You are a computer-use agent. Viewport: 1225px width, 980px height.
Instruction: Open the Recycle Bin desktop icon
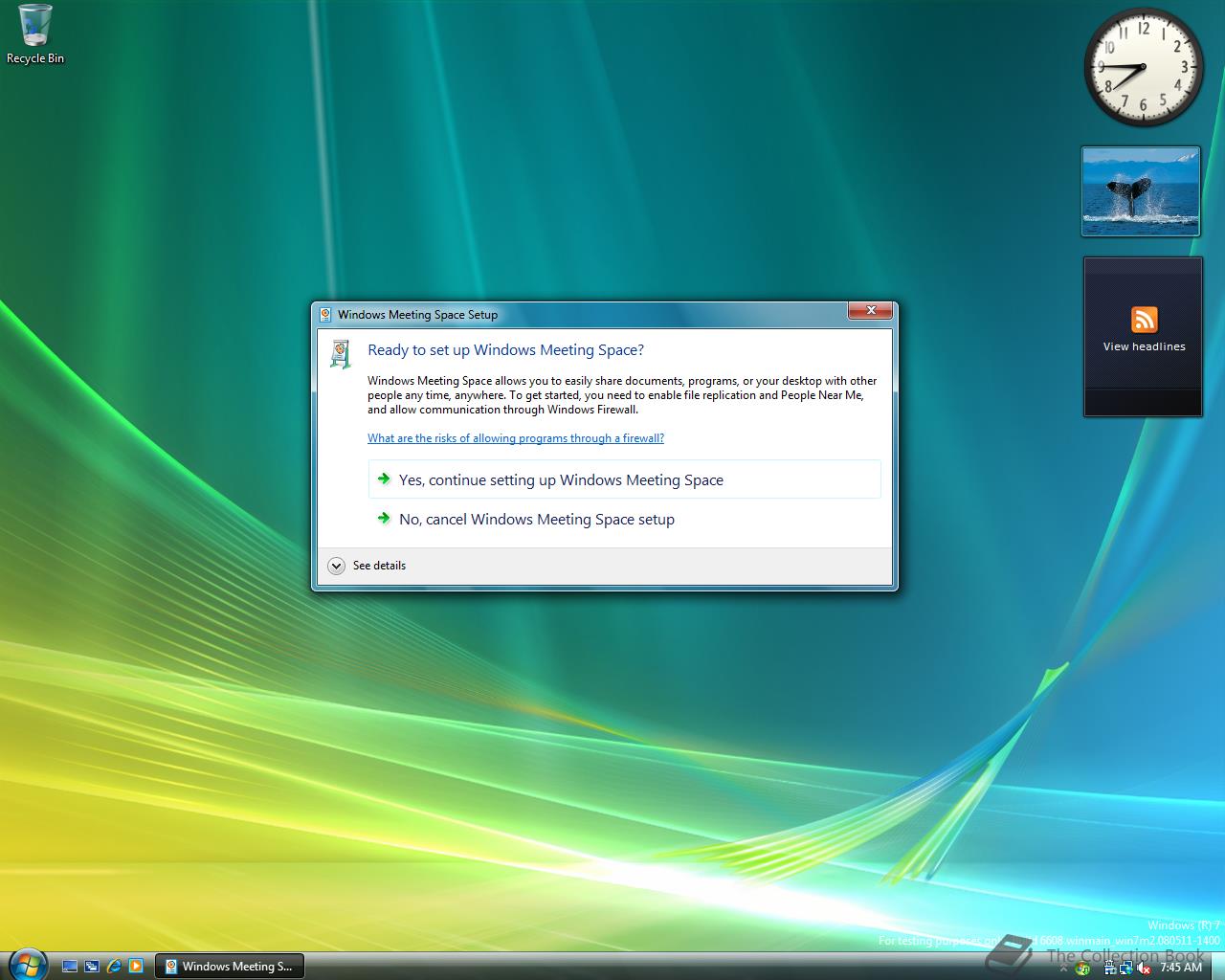coord(34,34)
